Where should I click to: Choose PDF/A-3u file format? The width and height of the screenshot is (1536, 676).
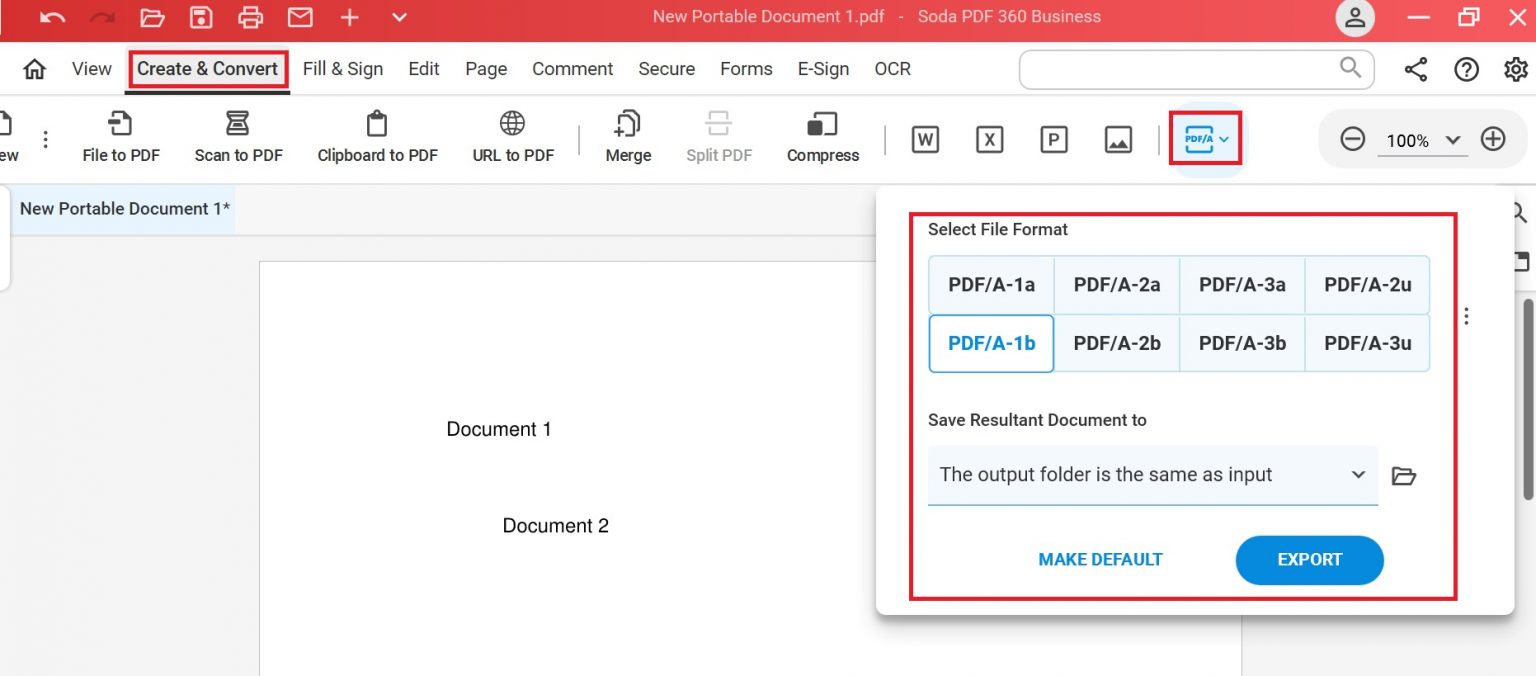coord(1368,343)
